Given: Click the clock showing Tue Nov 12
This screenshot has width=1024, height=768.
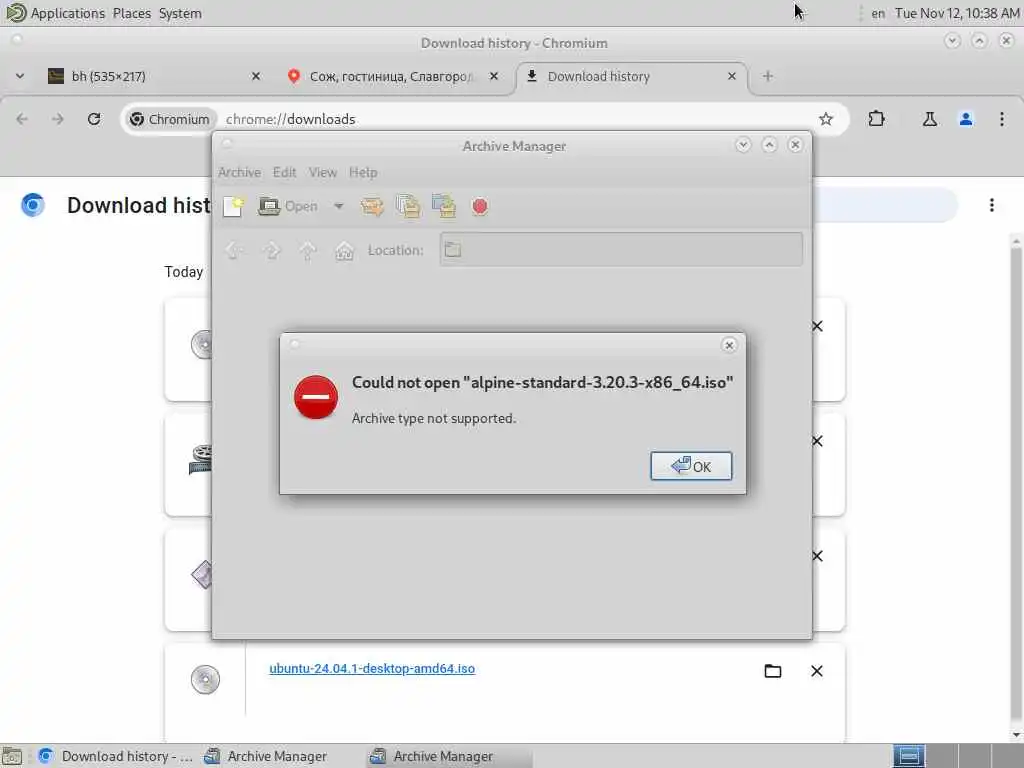Looking at the screenshot, I should [957, 13].
